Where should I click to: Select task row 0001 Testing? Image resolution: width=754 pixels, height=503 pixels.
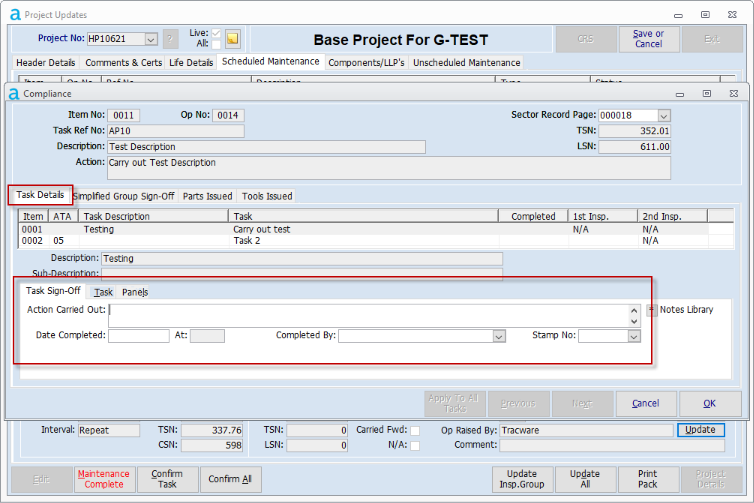click(376, 229)
